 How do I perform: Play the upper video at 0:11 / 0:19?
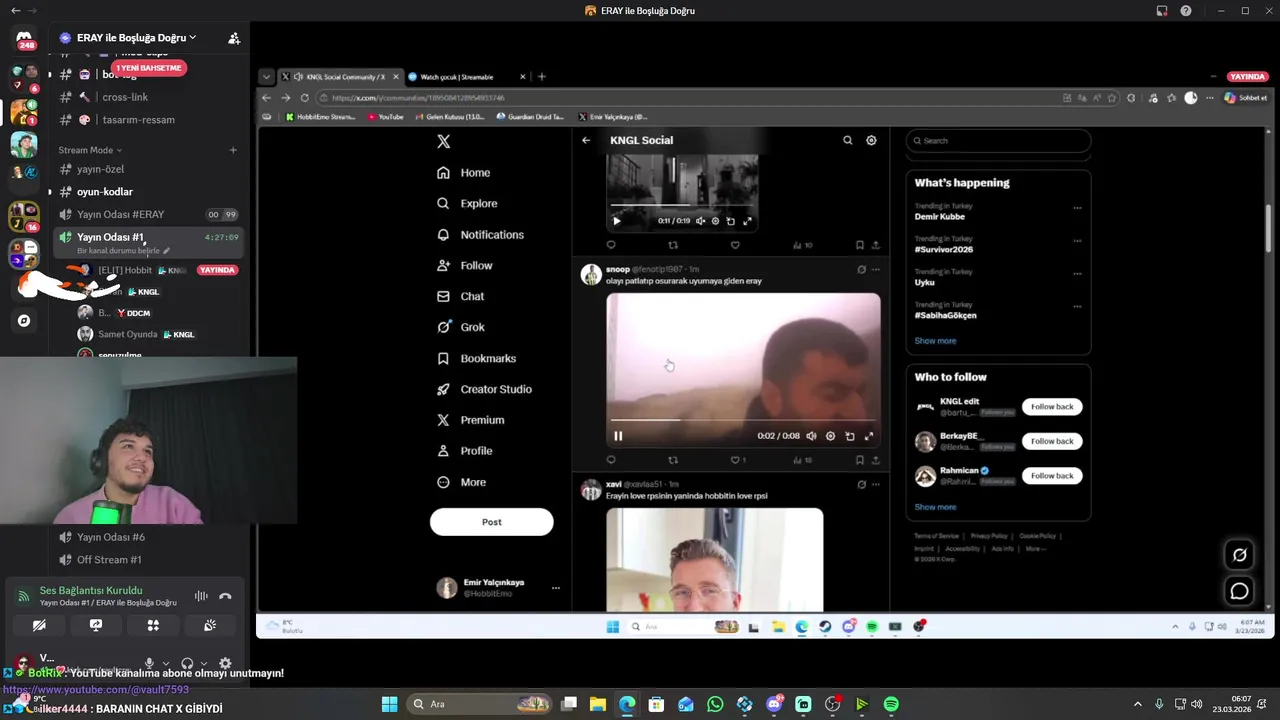(x=616, y=221)
